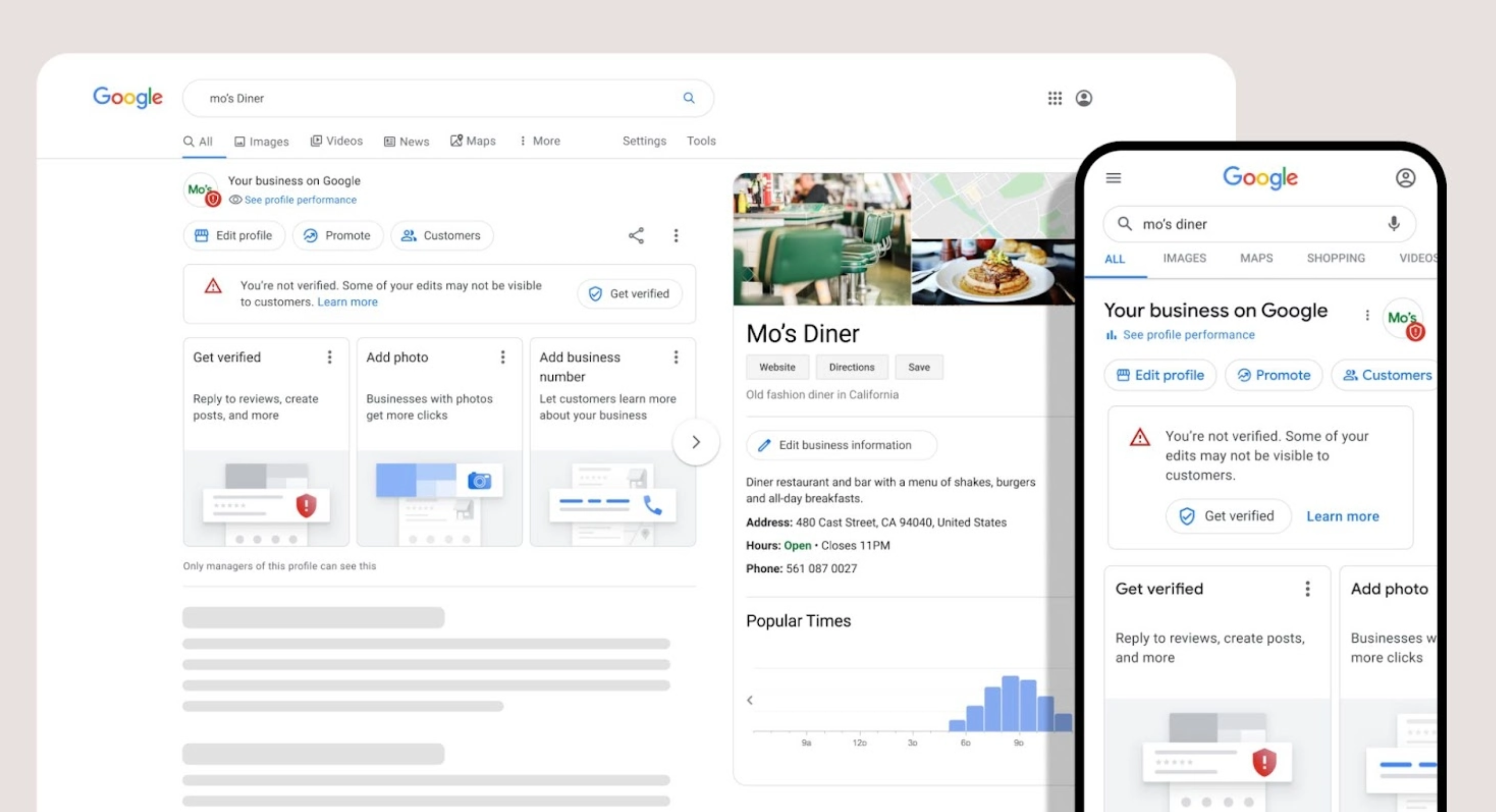
Task: Open options on Add business number card
Action: tap(675, 357)
